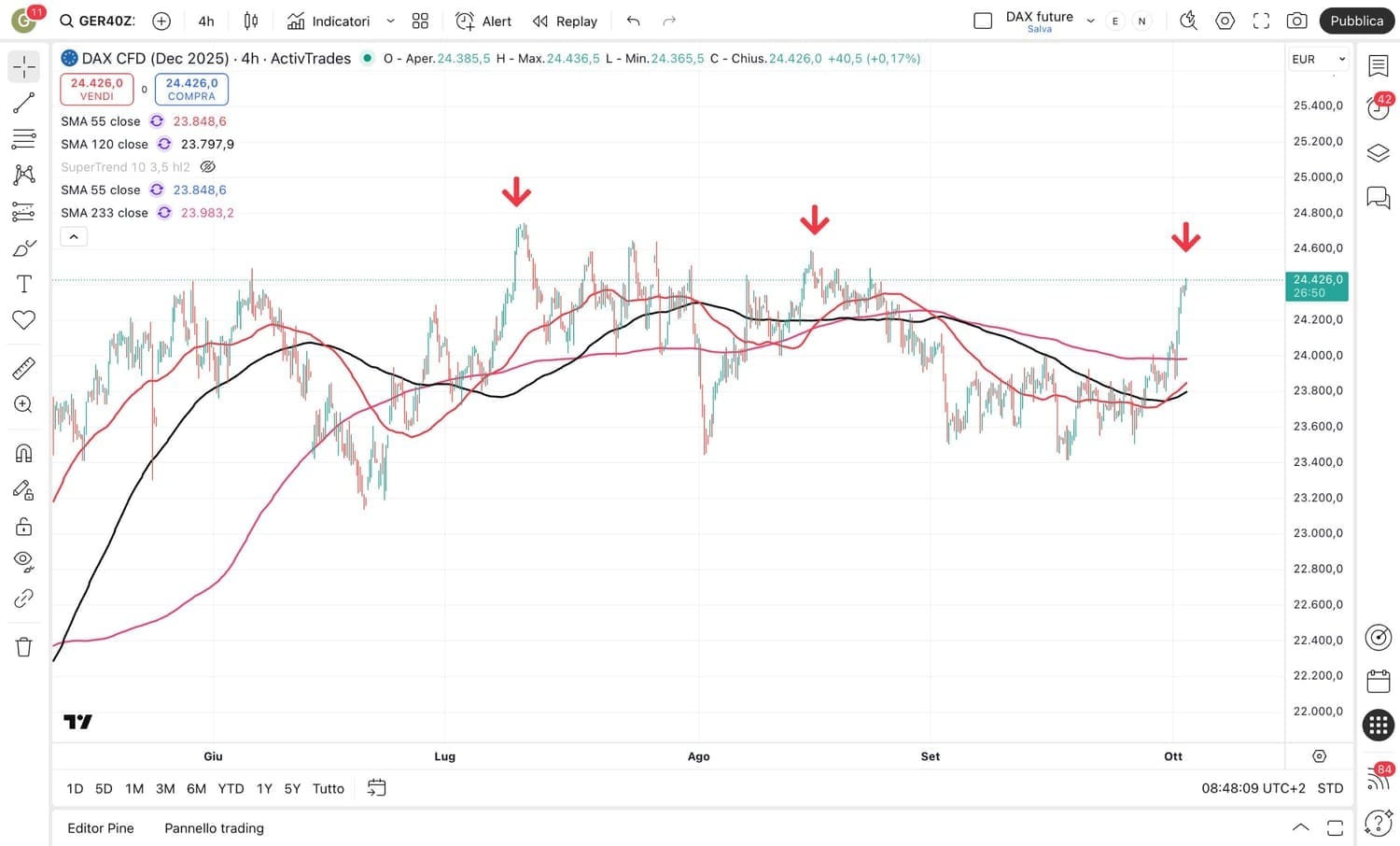The width and height of the screenshot is (1400, 846).
Task: Open the Pannello trading tab
Action: point(214,828)
